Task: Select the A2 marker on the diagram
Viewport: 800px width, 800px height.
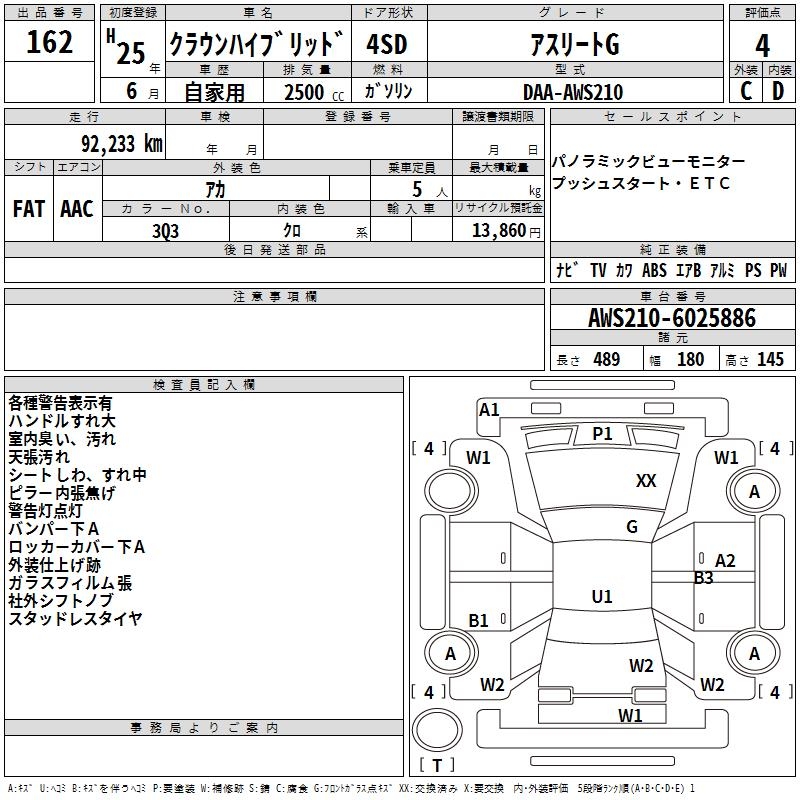Action: (x=725, y=561)
